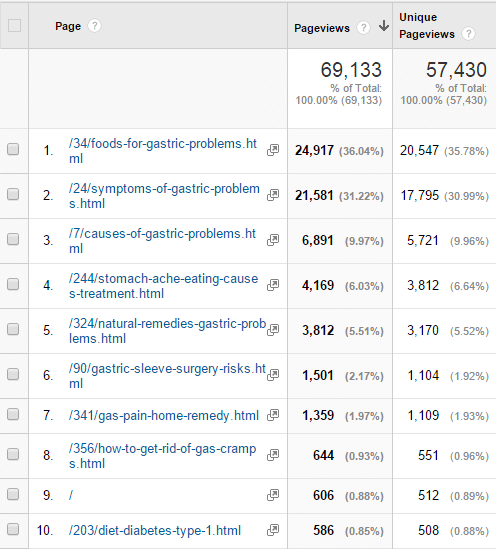496x552 pixels.
Task: Show help tooltip for Pageviews column
Action: (363, 27)
